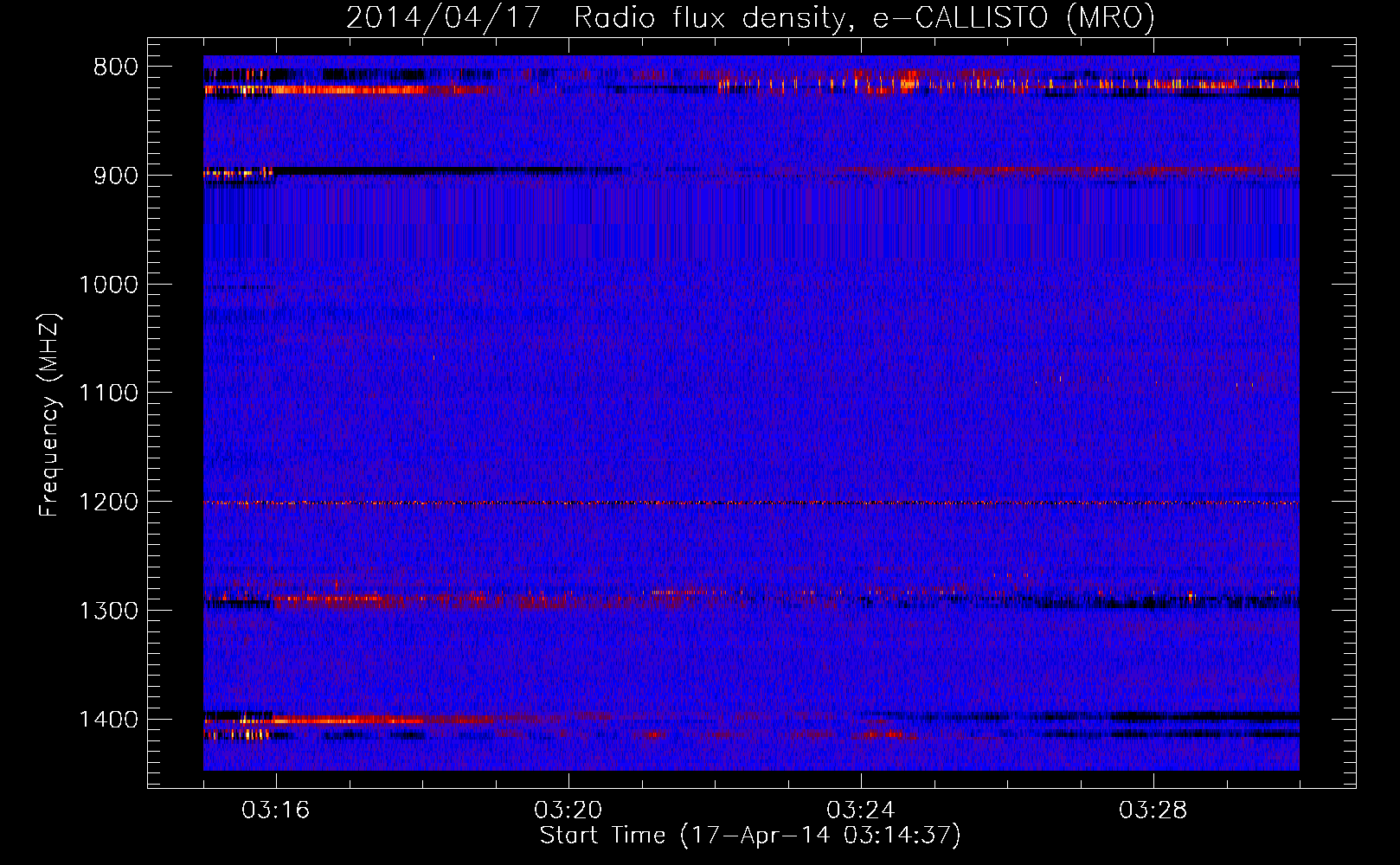The width and height of the screenshot is (1400, 865).
Task: Click the 900 frequency tick label
Action: (116, 176)
